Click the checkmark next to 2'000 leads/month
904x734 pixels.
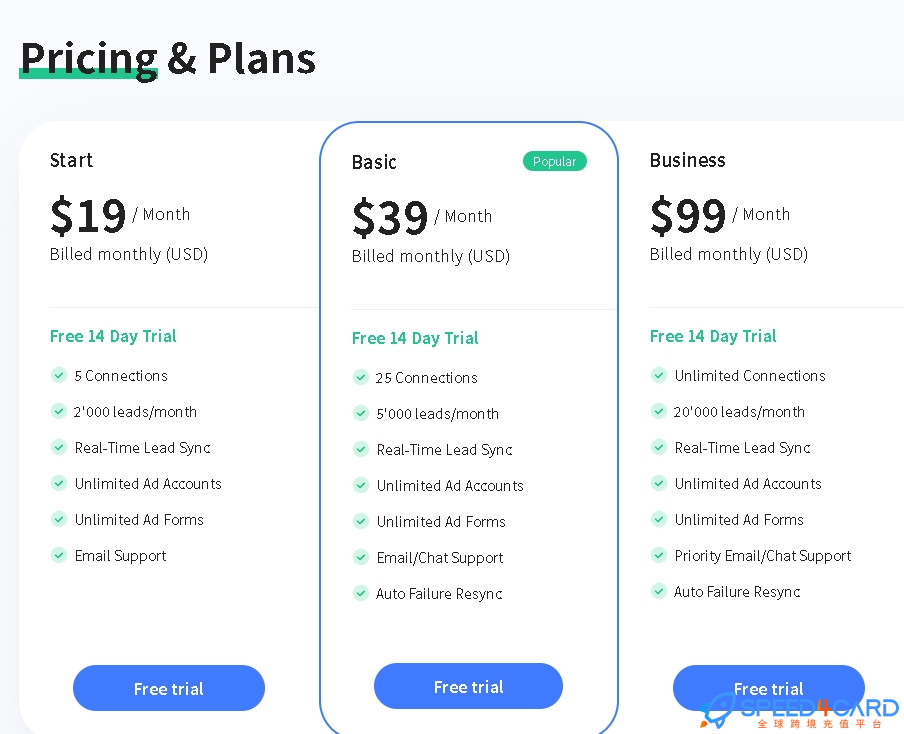pos(59,411)
